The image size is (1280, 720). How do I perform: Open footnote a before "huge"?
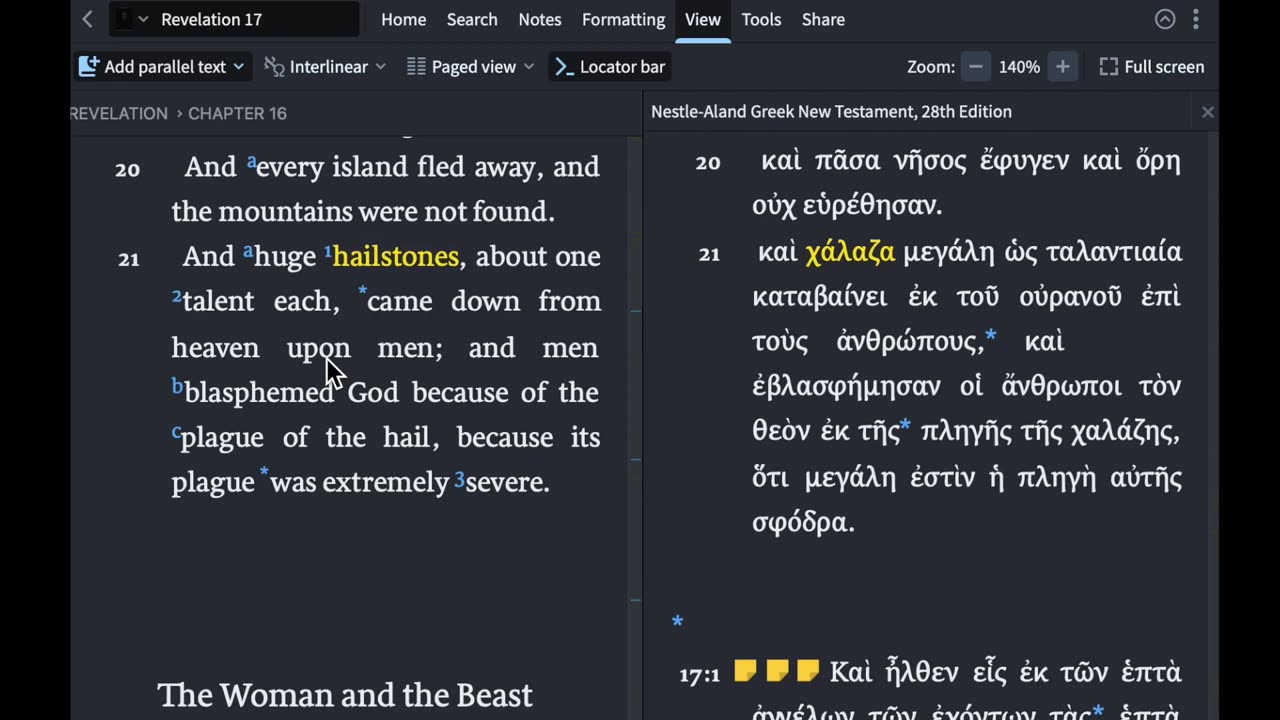(x=248, y=250)
